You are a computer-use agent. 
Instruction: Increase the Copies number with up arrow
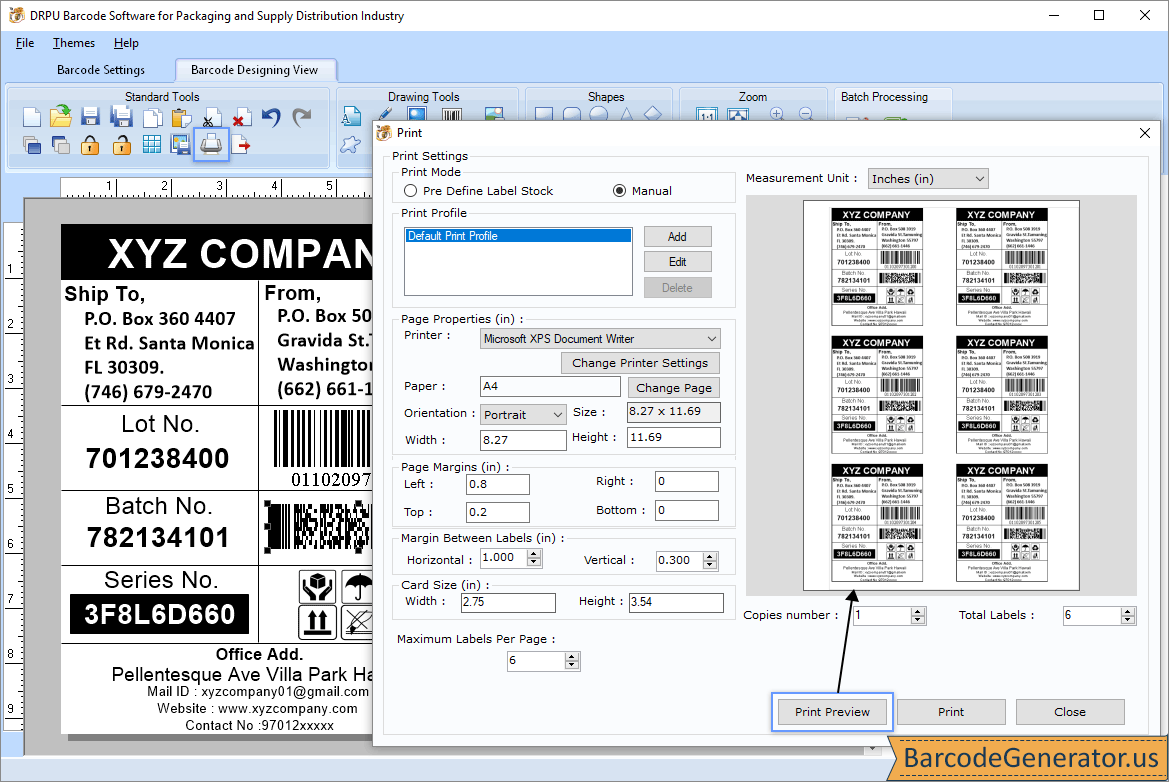pos(918,611)
